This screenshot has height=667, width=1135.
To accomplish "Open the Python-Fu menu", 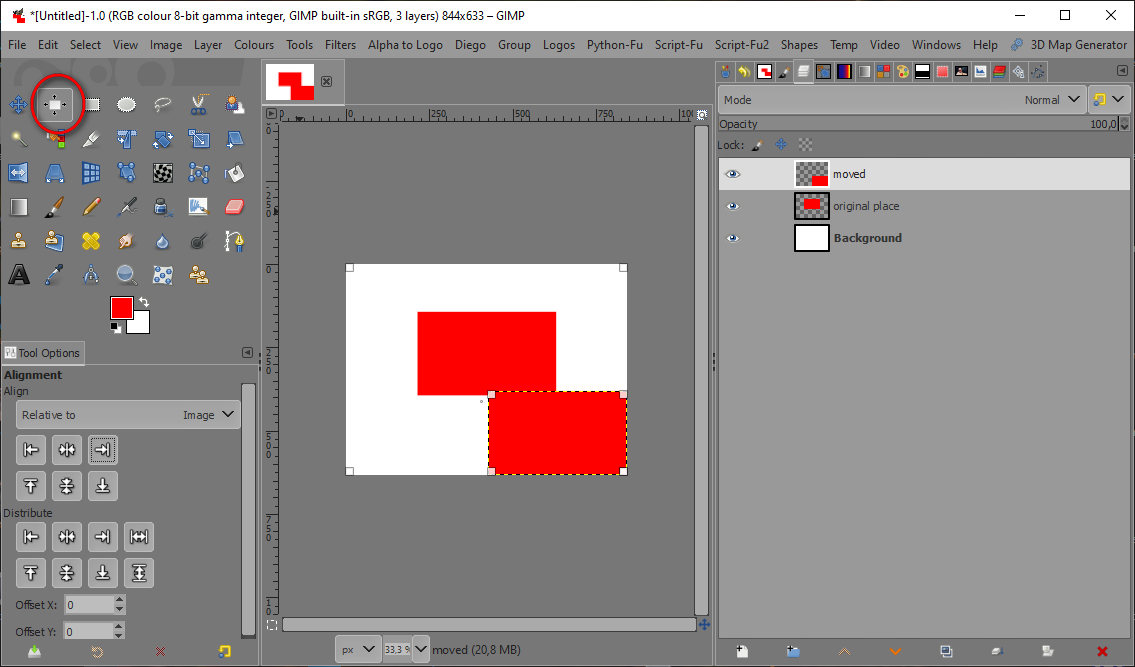I will pyautogui.click(x=614, y=45).
